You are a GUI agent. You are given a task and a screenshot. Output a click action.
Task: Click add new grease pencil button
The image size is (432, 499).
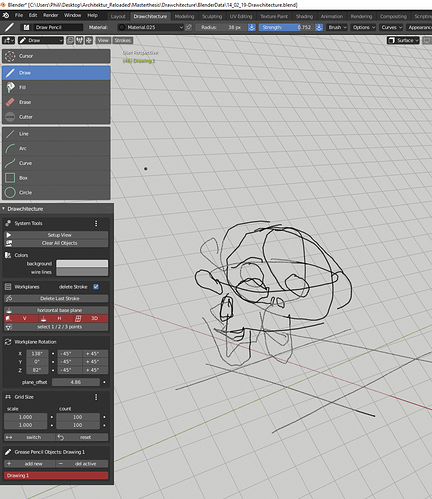[30, 464]
